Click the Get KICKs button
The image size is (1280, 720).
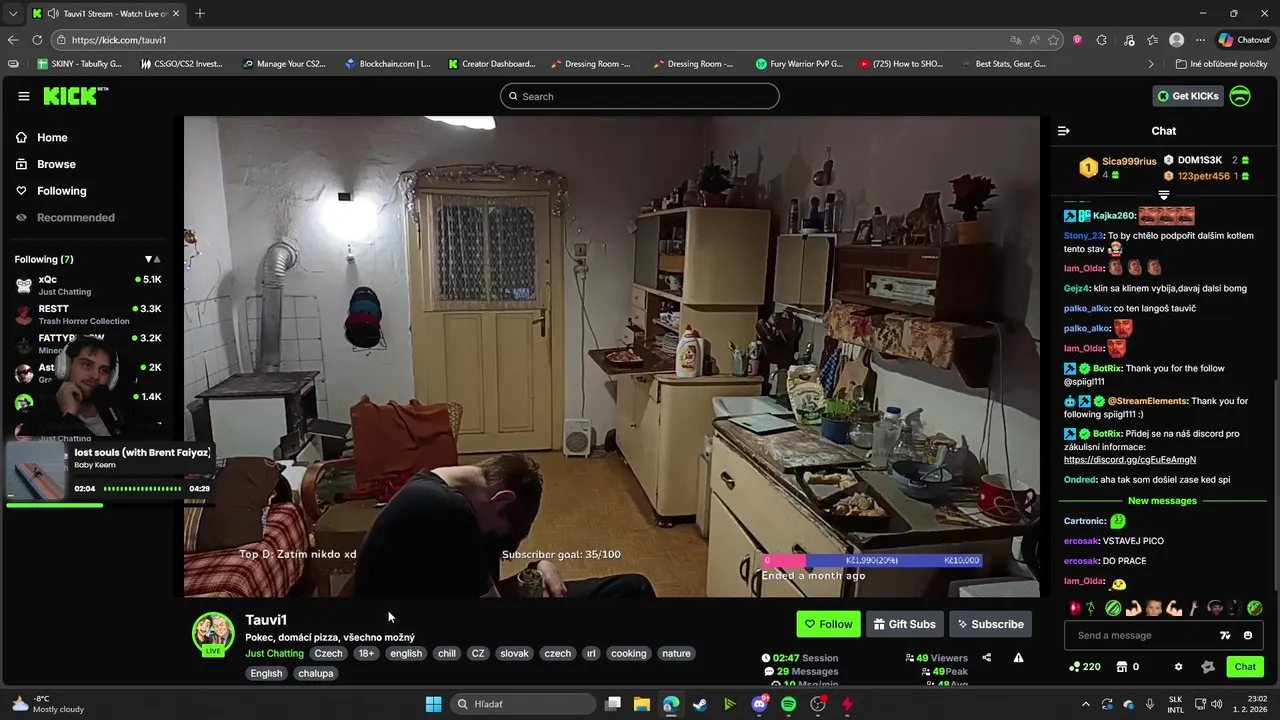[1187, 96]
